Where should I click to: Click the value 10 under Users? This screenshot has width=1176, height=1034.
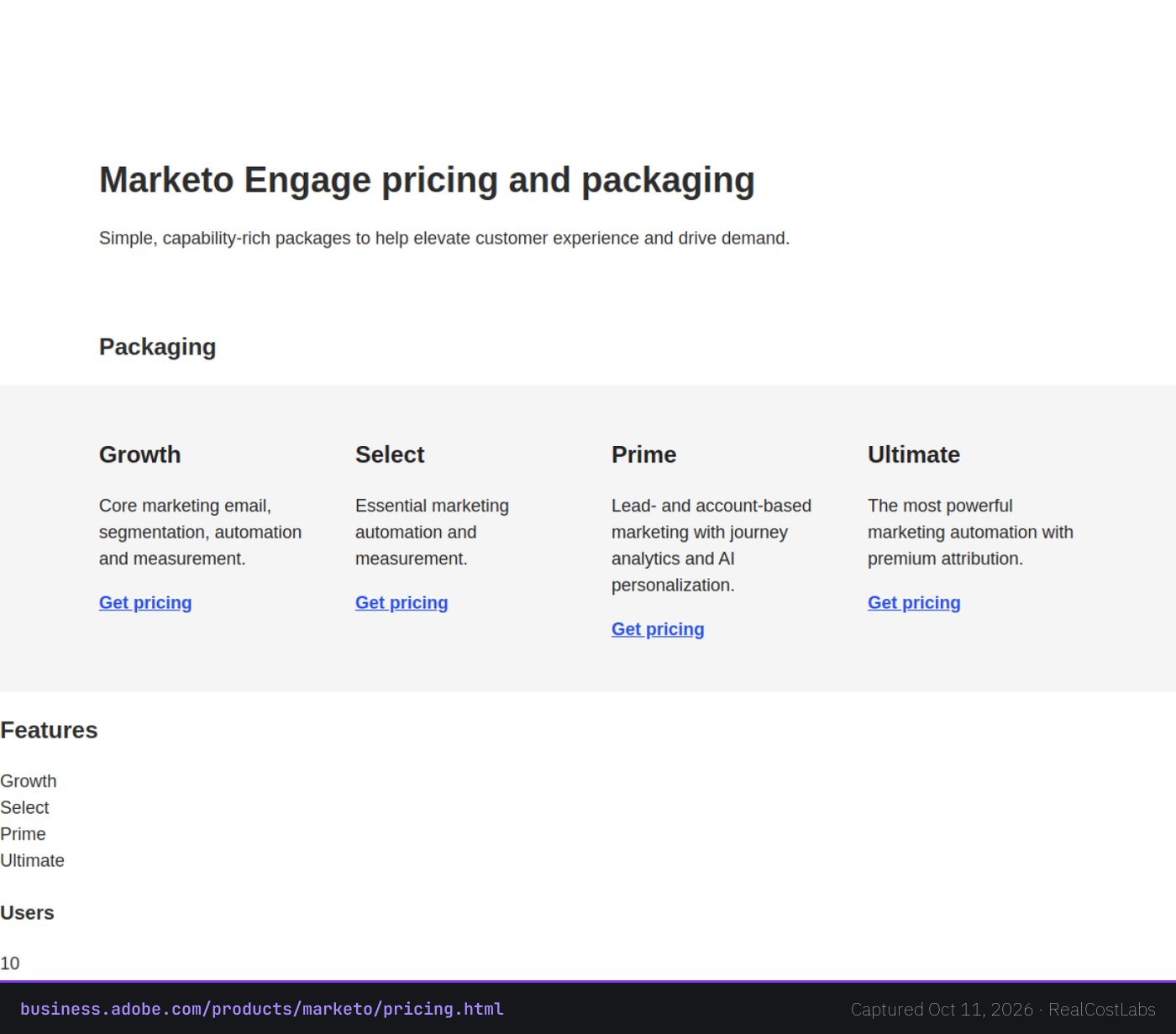click(x=10, y=963)
